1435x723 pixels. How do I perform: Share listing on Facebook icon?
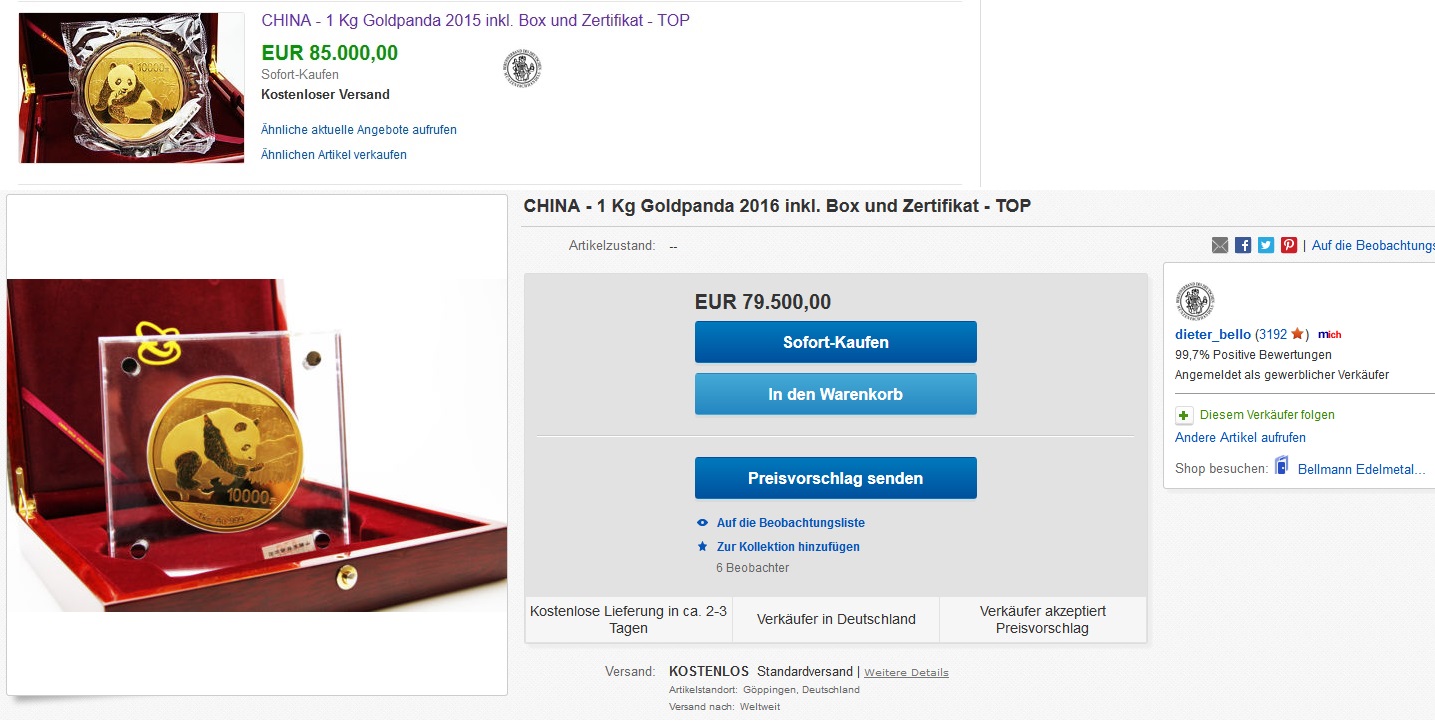point(1243,245)
